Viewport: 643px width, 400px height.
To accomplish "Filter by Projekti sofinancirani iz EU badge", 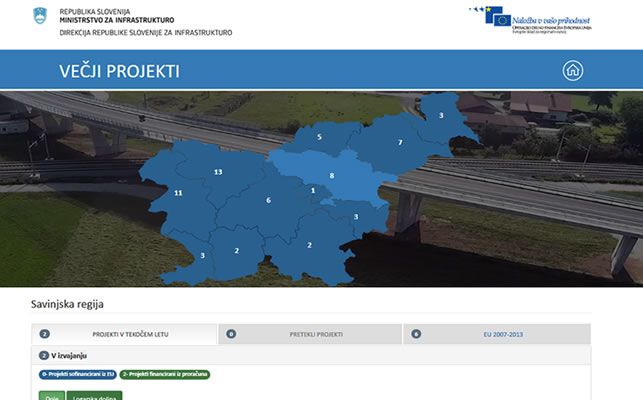I will click(x=77, y=375).
